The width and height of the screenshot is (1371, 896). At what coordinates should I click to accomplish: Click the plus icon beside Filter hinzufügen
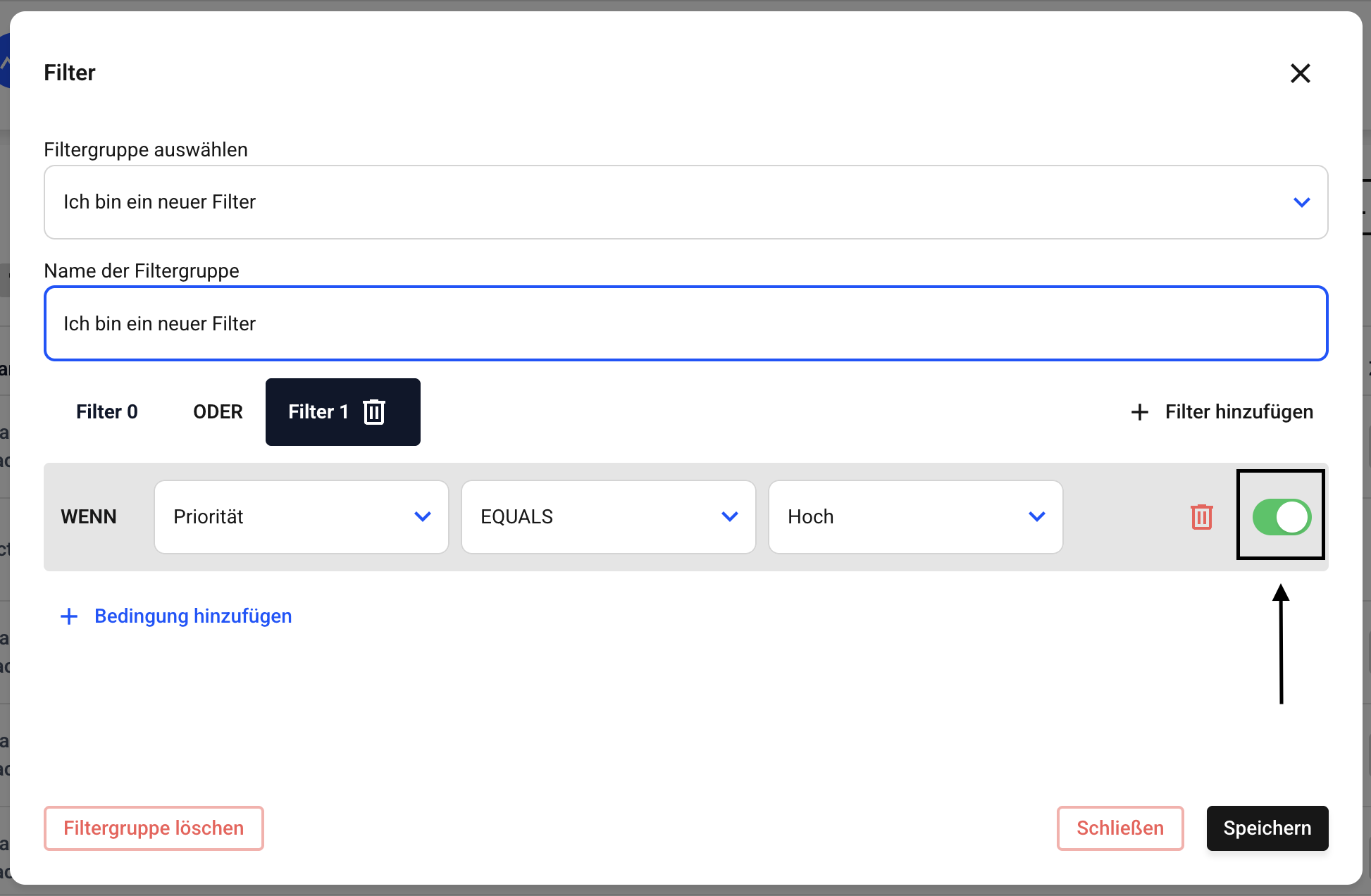click(1139, 412)
